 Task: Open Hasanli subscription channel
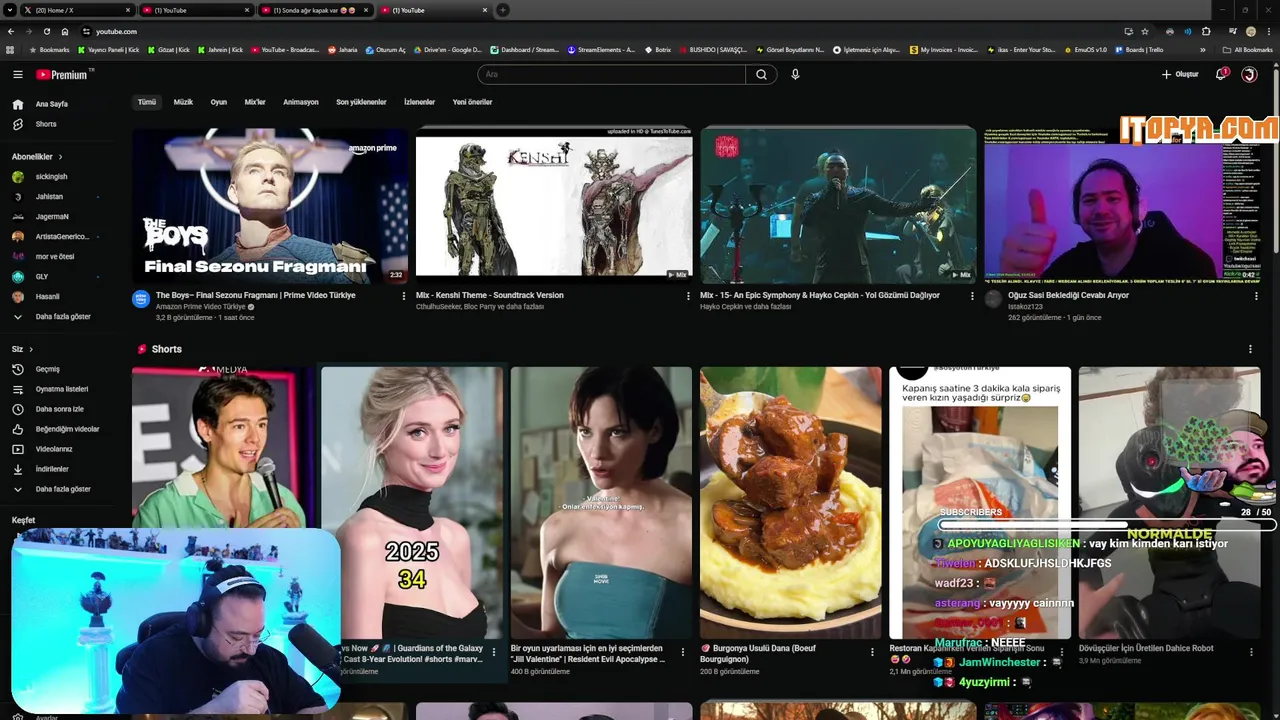point(47,297)
